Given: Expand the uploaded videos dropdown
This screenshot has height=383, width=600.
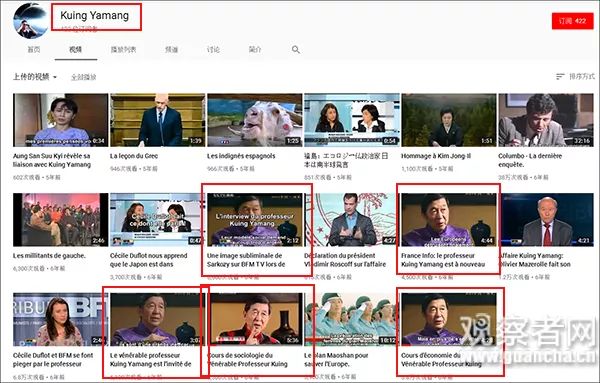Looking at the screenshot, I should pyautogui.click(x=35, y=77).
